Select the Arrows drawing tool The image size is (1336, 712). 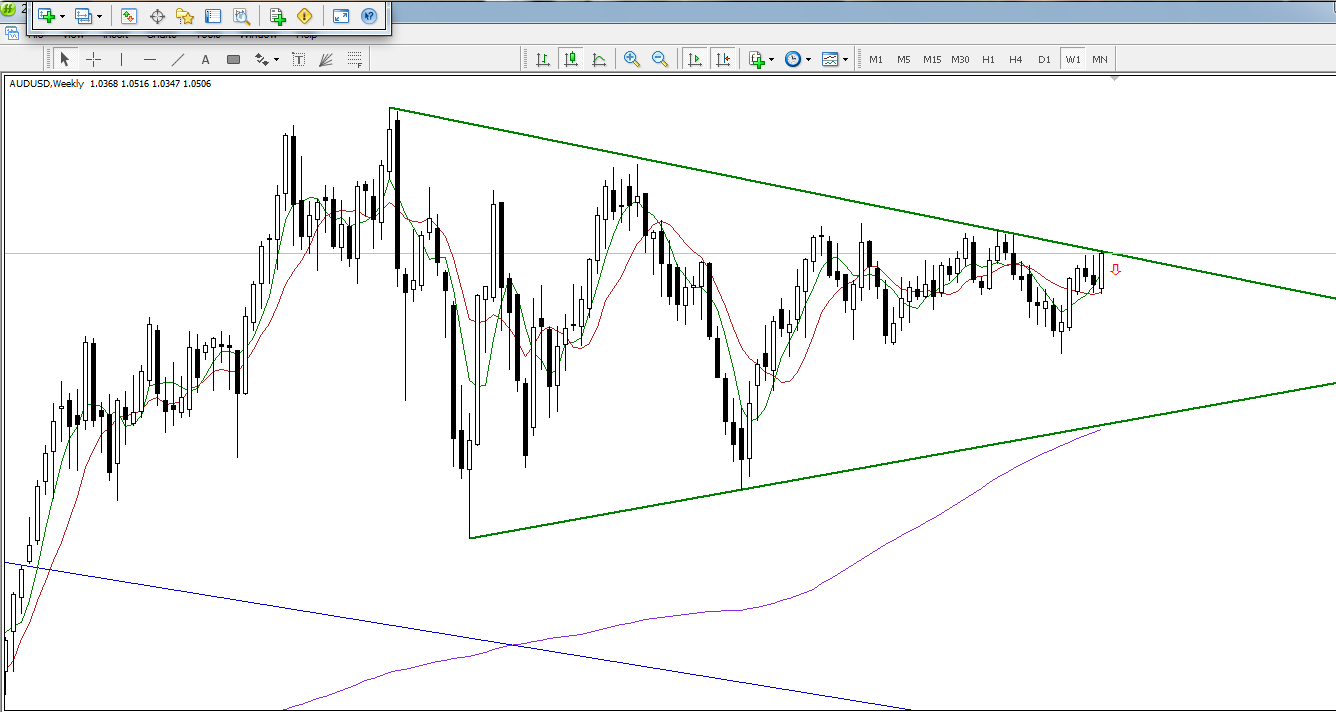pos(262,60)
